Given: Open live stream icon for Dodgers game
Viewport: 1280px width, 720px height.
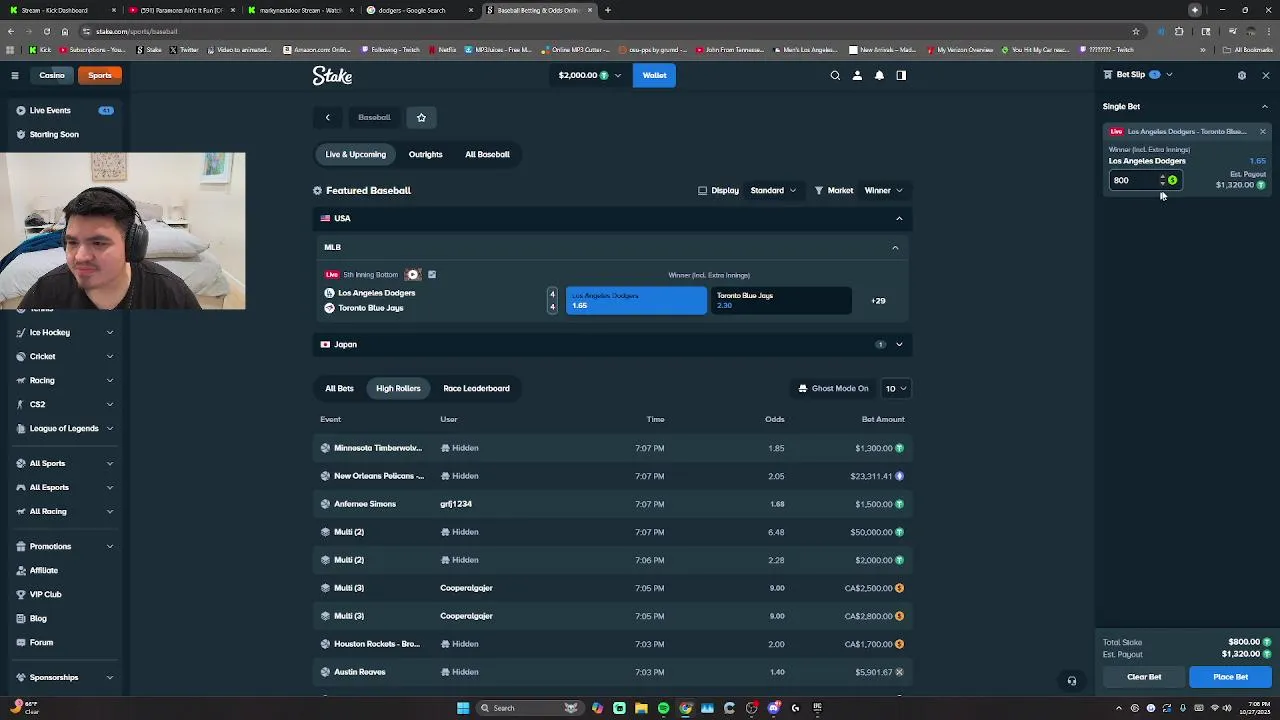Looking at the screenshot, I should [x=413, y=274].
